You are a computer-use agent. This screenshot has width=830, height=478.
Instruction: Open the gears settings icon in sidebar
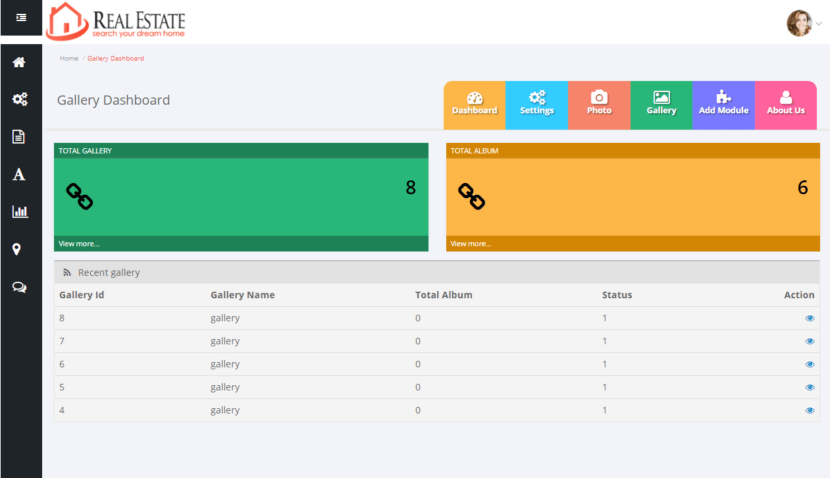click(x=20, y=99)
